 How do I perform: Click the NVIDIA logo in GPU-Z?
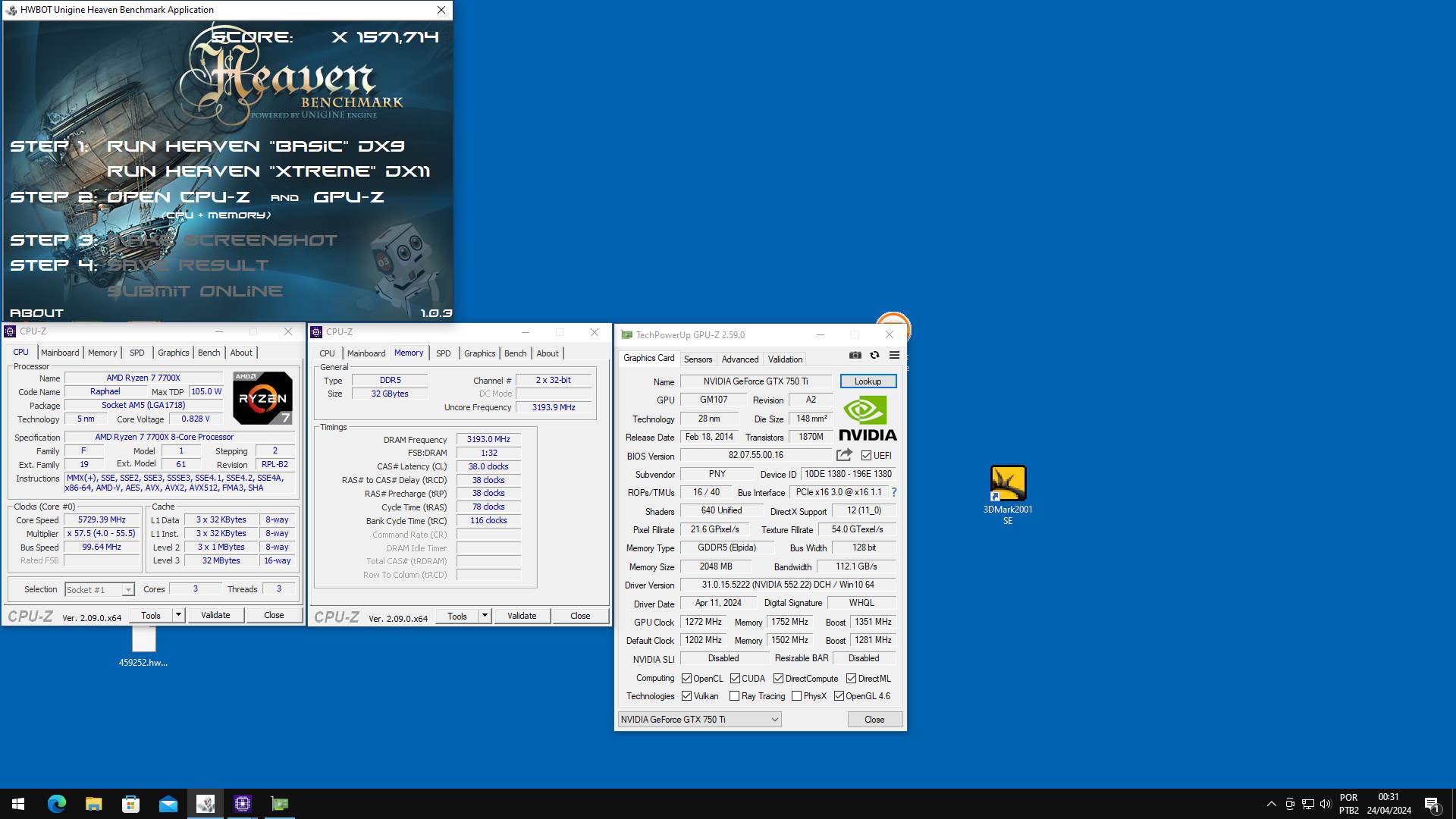coord(868,419)
